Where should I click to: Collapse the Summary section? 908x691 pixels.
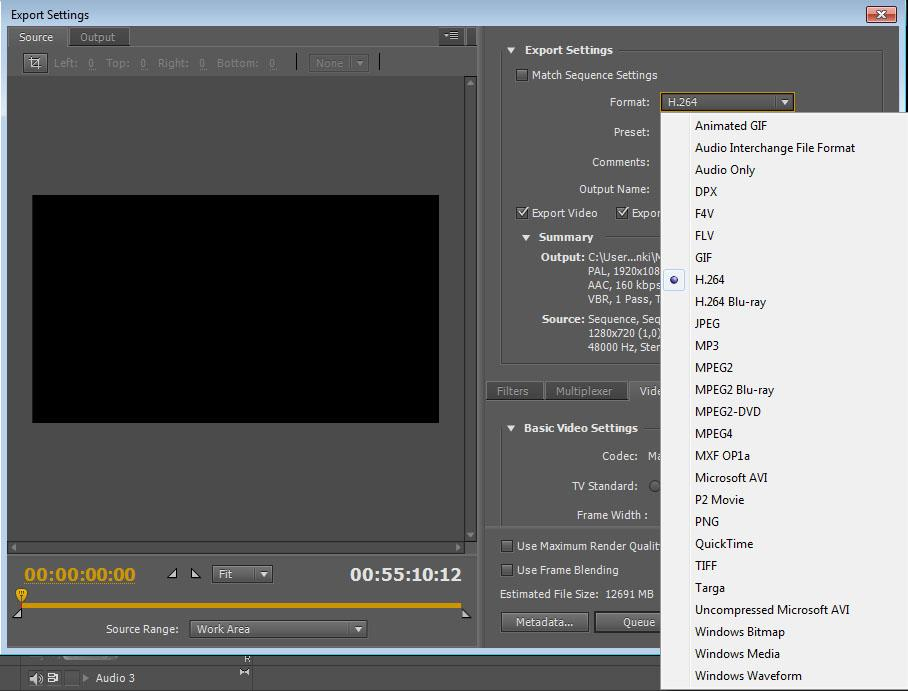click(526, 237)
